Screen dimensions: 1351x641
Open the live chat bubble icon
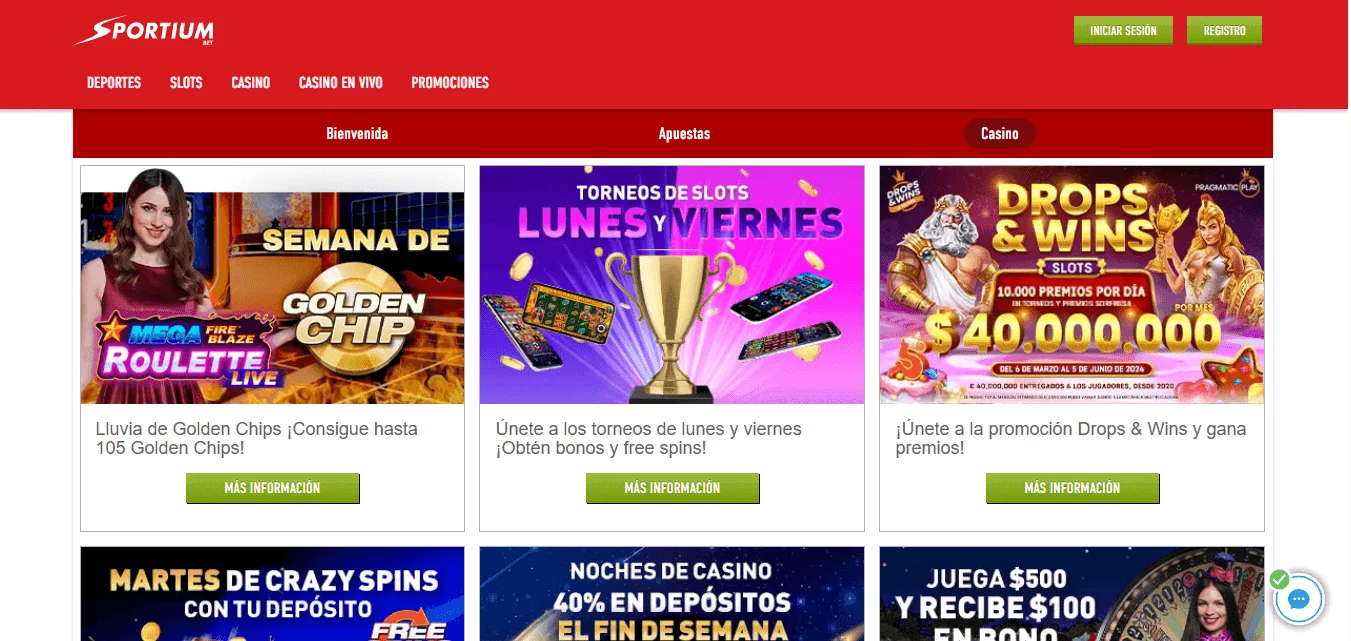pos(1299,600)
